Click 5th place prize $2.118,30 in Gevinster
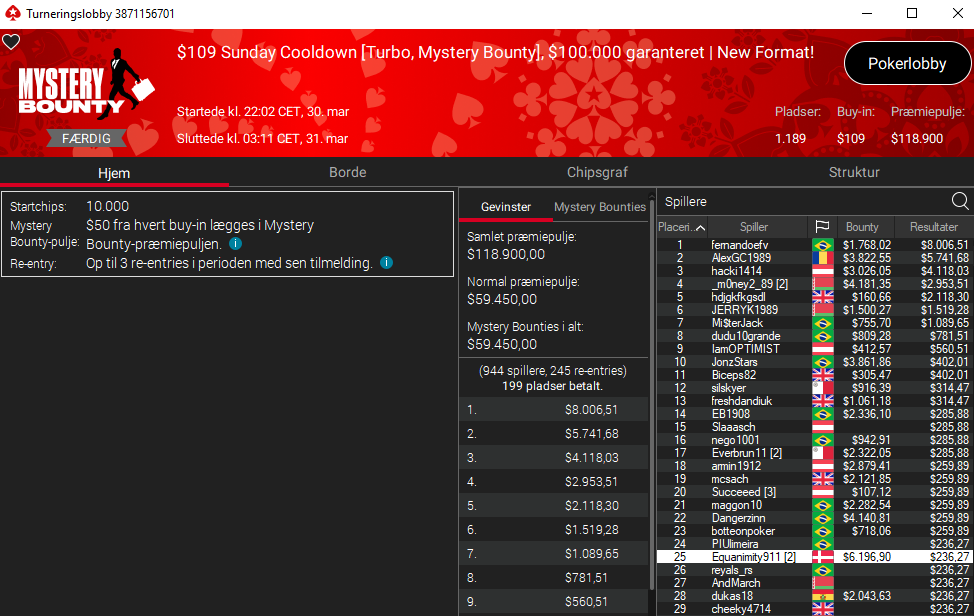Image resolution: width=974 pixels, height=616 pixels. click(x=591, y=506)
